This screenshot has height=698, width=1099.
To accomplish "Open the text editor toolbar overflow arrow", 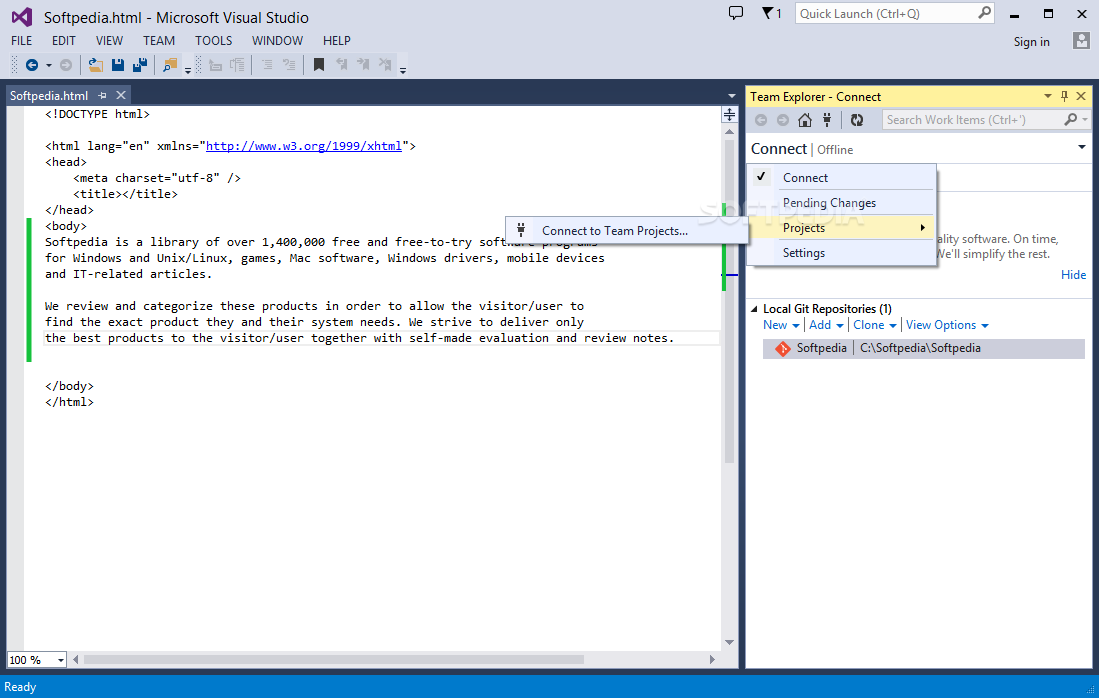I will (403, 69).
